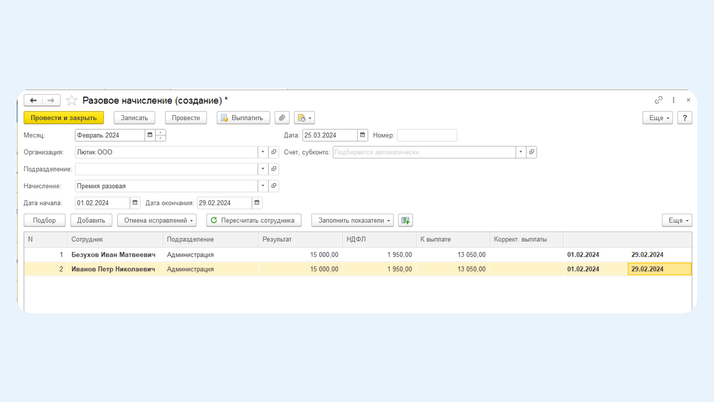This screenshot has width=714, height=402.
Task: Click the copy link icon in header
Action: tap(658, 100)
